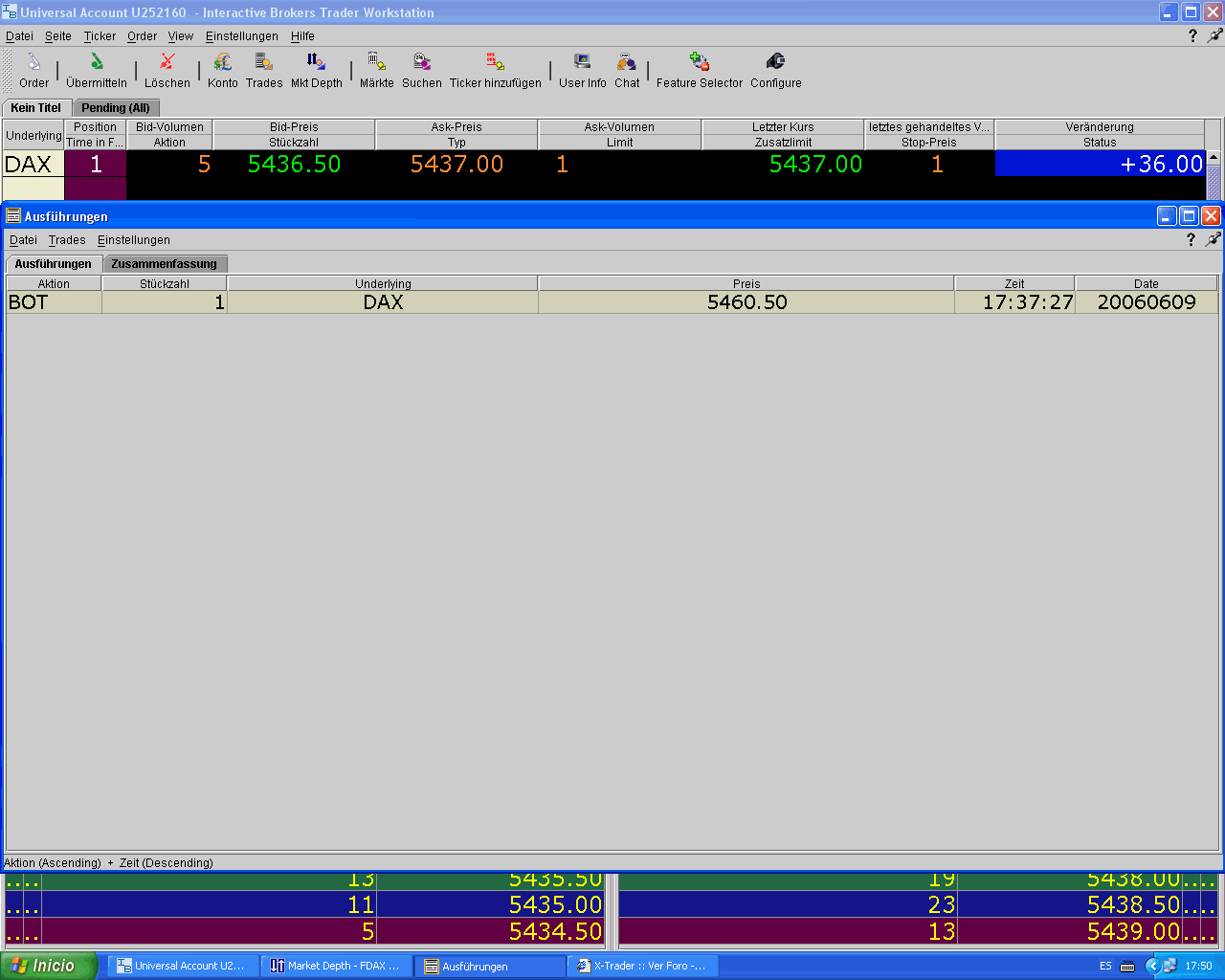Click the ES language indicator in tray

click(x=1105, y=966)
